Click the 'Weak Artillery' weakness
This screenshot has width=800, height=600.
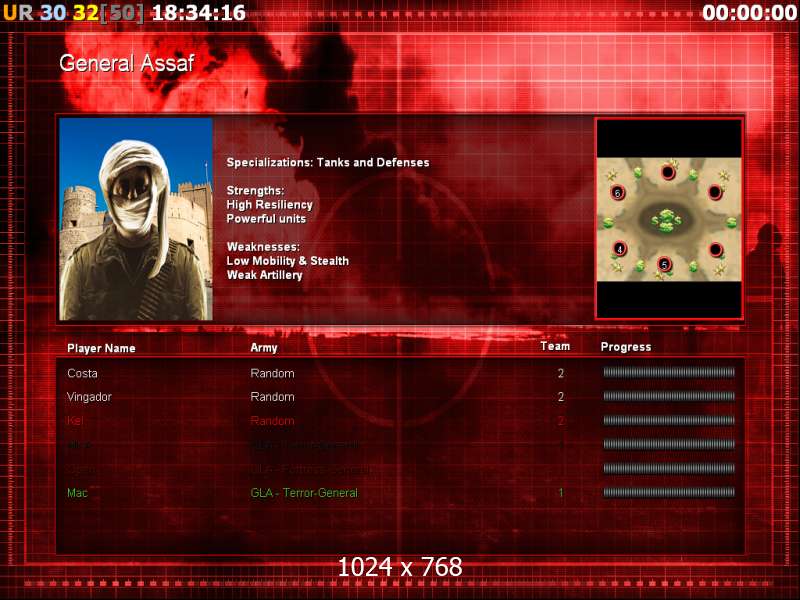click(264, 275)
